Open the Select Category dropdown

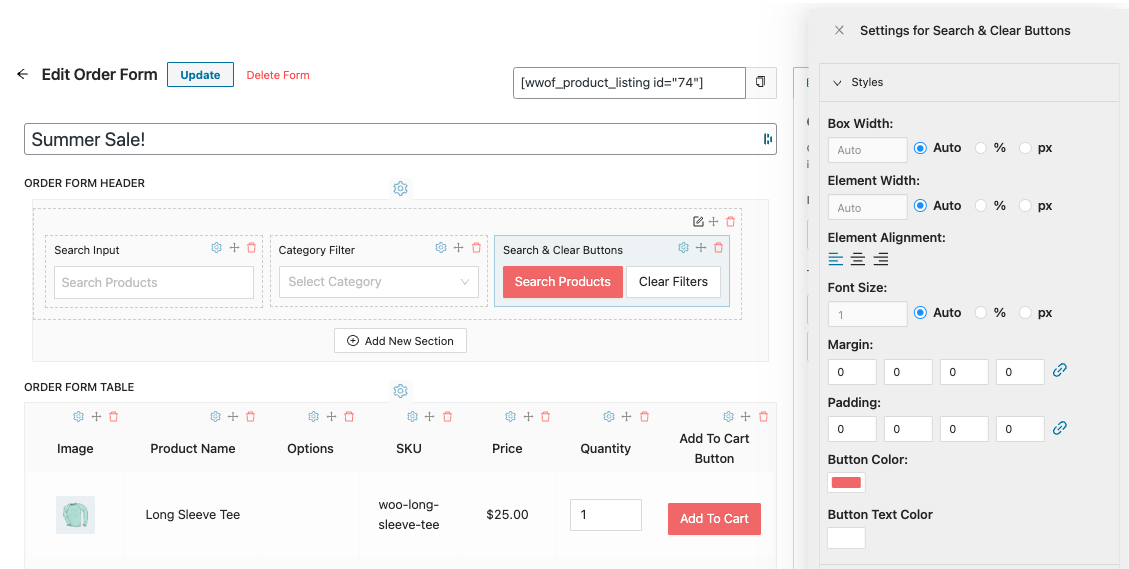379,282
